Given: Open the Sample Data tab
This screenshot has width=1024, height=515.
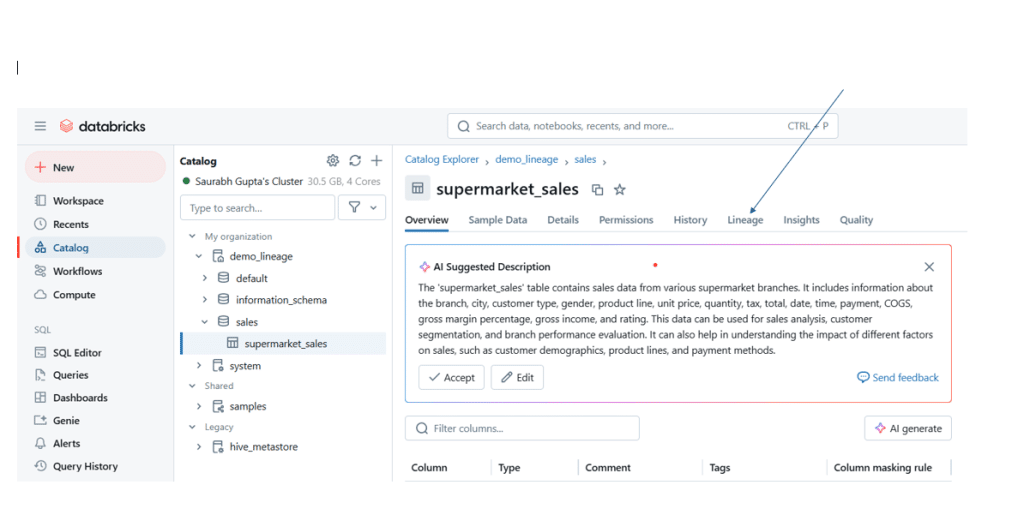Looking at the screenshot, I should pyautogui.click(x=497, y=220).
